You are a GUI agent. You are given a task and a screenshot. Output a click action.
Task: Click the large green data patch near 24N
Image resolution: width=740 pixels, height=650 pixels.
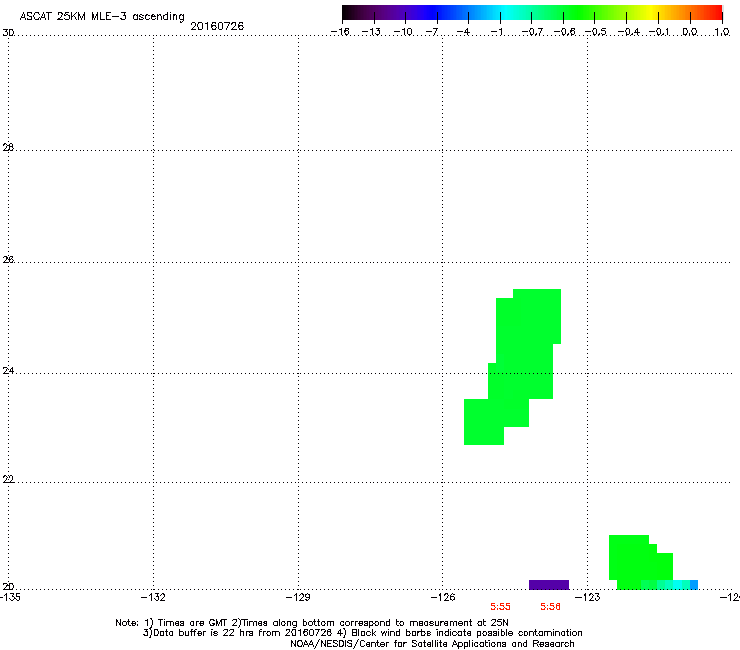[519, 368]
